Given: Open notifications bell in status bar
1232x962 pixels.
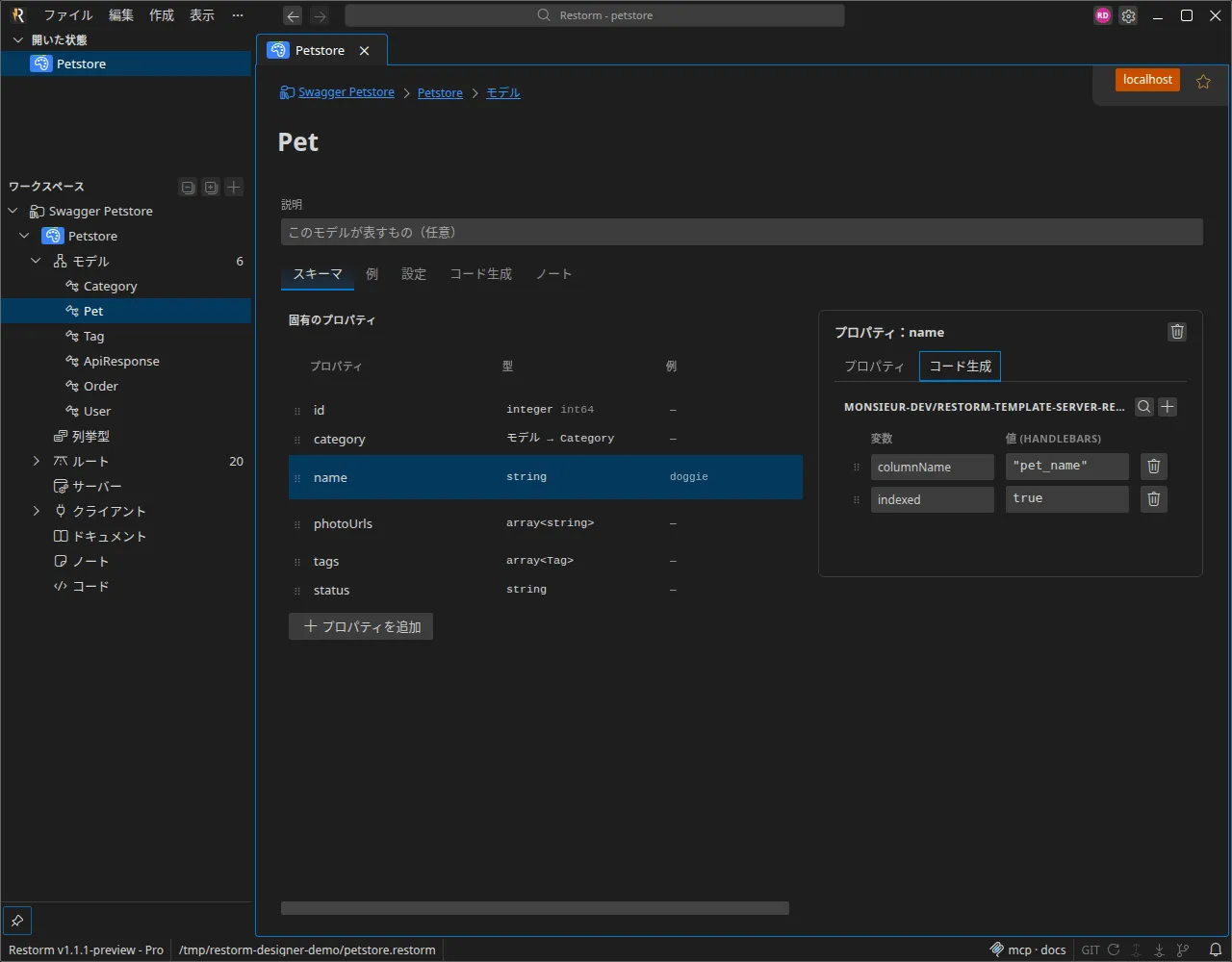Looking at the screenshot, I should click(x=1216, y=949).
